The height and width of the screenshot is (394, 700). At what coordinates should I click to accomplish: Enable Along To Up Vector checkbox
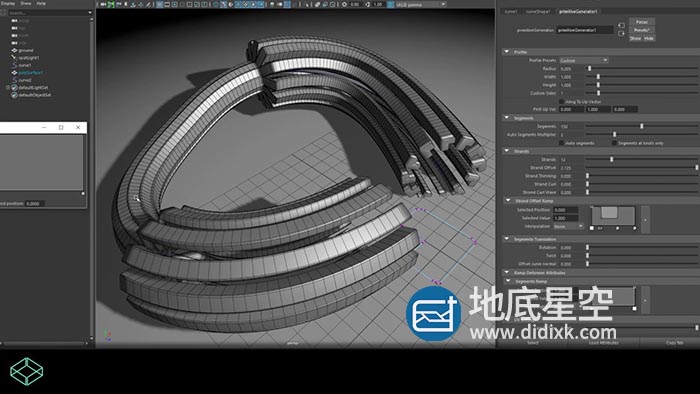(562, 102)
